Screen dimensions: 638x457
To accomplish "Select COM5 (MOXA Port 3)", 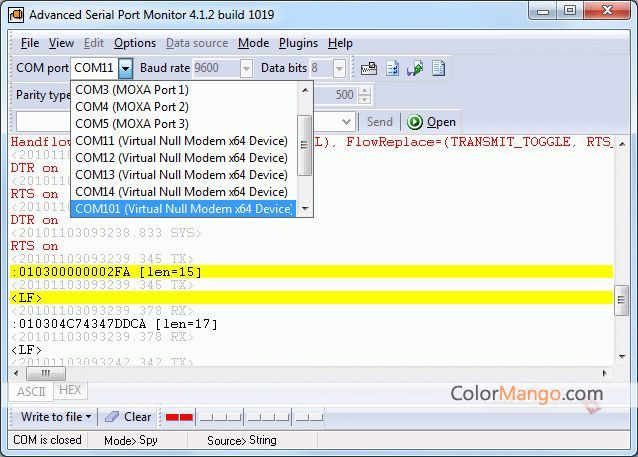I will 184,124.
